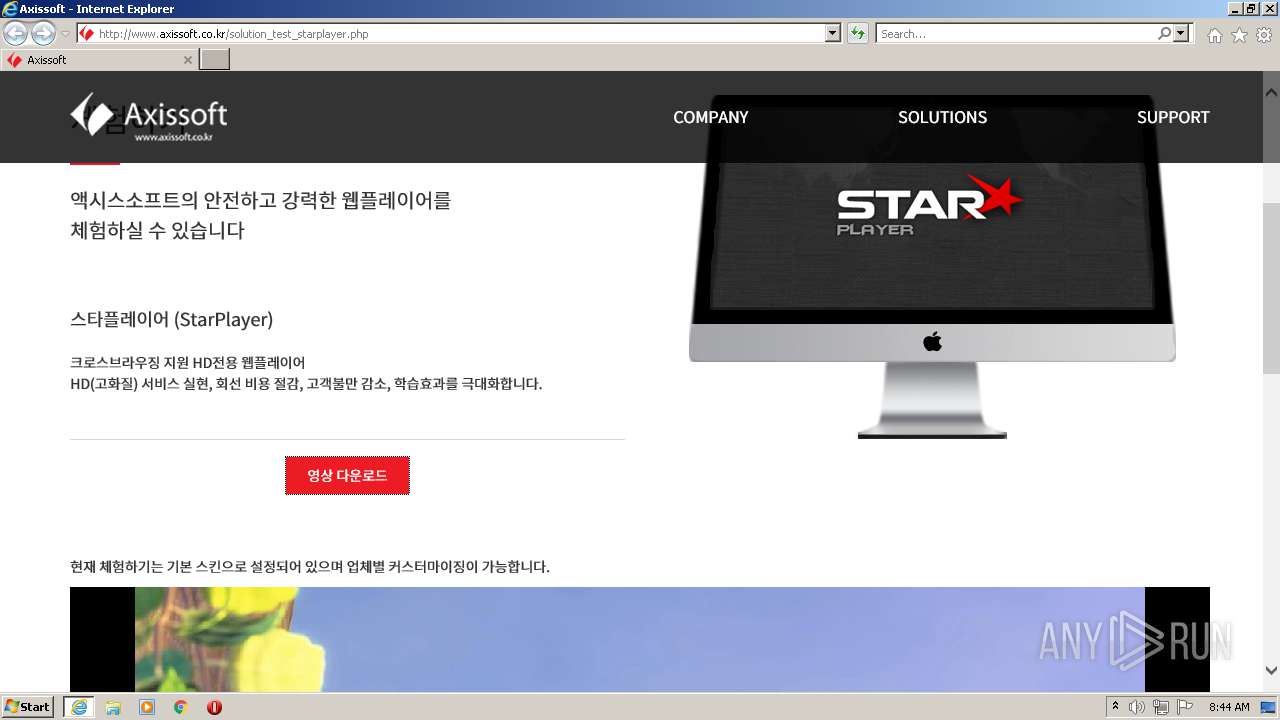Open the SUPPORT menu
Image resolution: width=1280 pixels, height=720 pixels.
click(1173, 117)
